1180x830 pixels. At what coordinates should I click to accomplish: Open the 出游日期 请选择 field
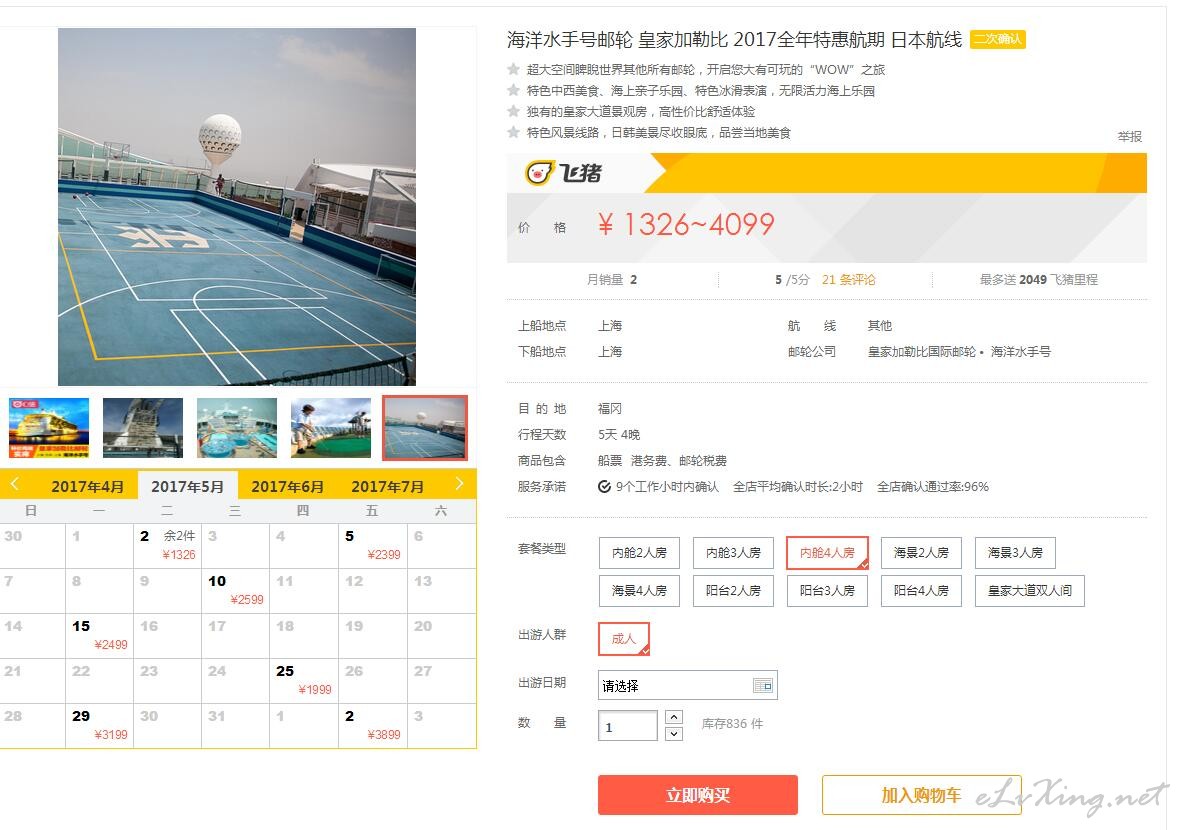(687, 686)
